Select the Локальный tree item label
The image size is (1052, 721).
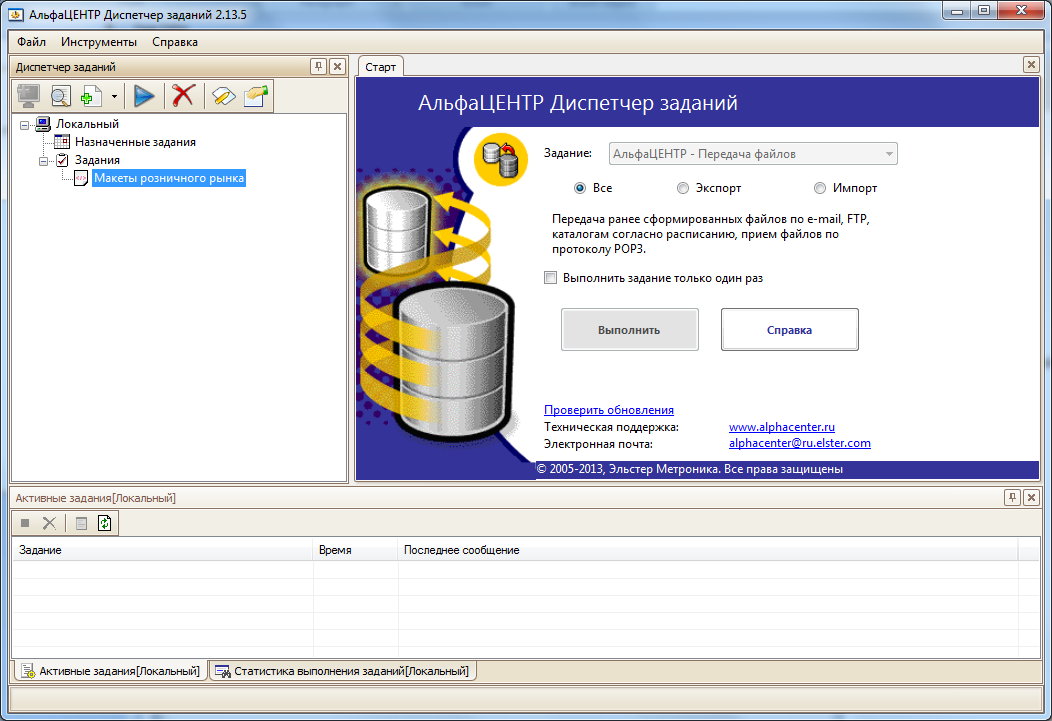(87, 124)
